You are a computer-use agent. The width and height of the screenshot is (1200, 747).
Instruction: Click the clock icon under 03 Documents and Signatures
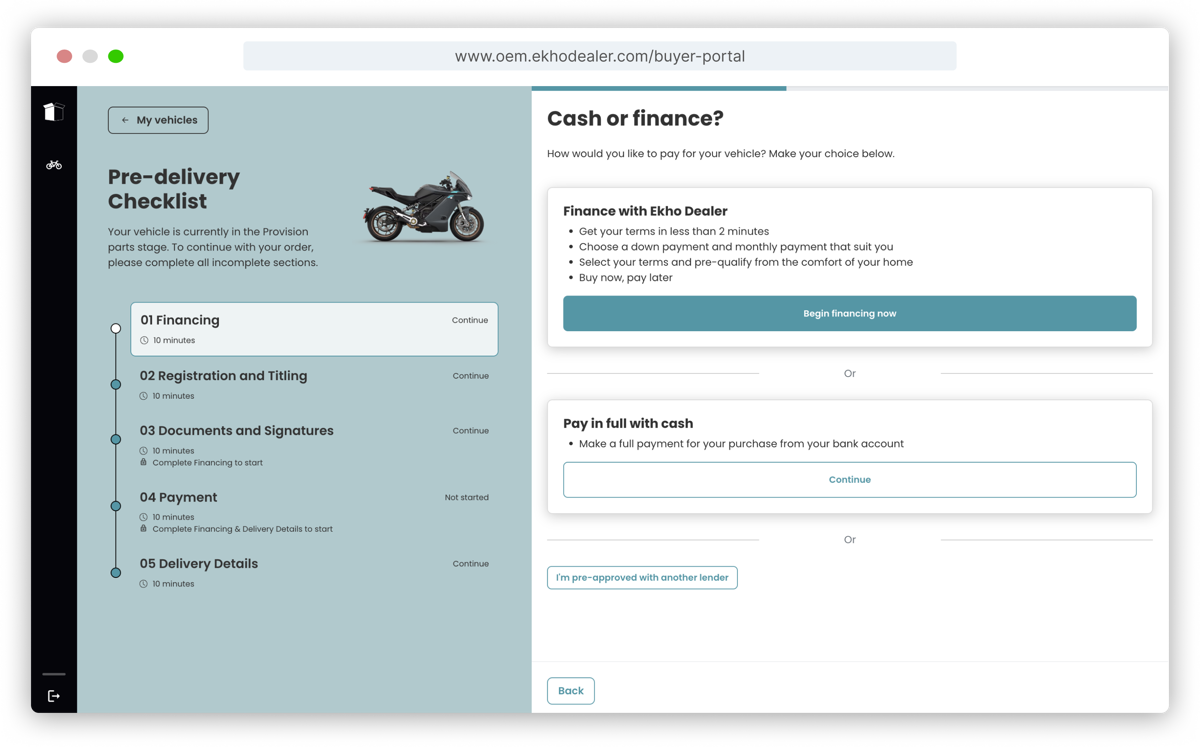144,451
